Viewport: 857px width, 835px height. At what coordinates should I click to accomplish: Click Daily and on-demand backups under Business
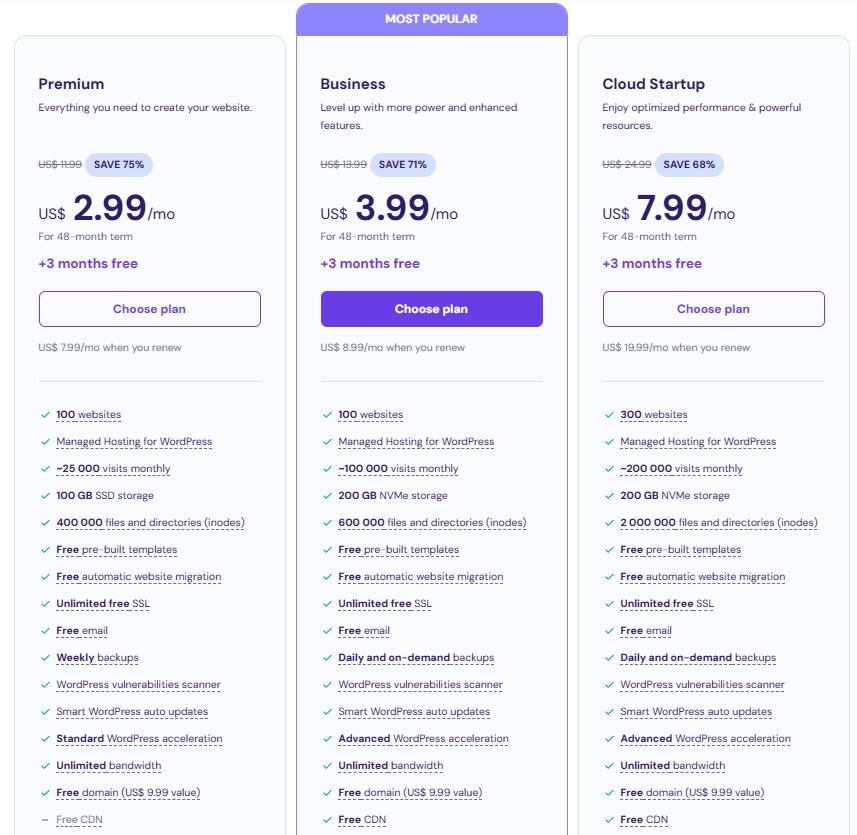click(x=416, y=658)
